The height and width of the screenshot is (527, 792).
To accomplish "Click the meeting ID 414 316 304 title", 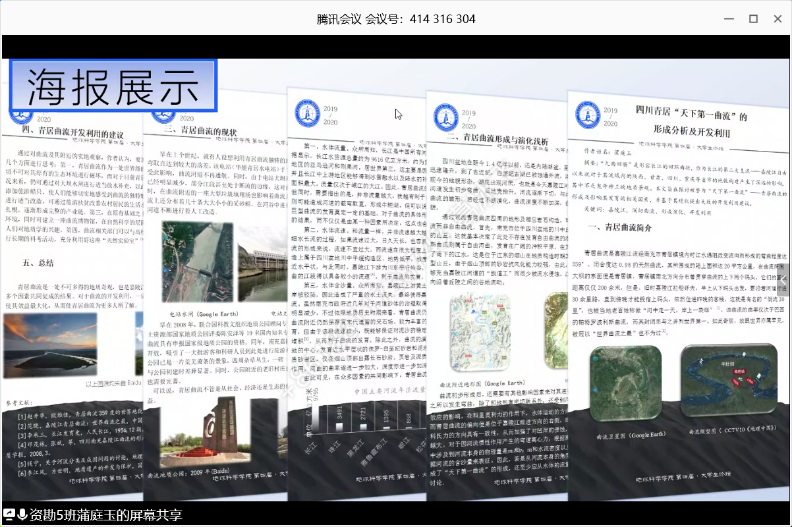I will [396, 18].
